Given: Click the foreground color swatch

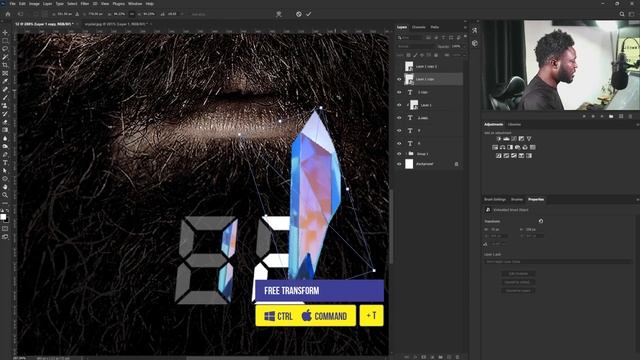Looking at the screenshot, I should [x=3, y=217].
